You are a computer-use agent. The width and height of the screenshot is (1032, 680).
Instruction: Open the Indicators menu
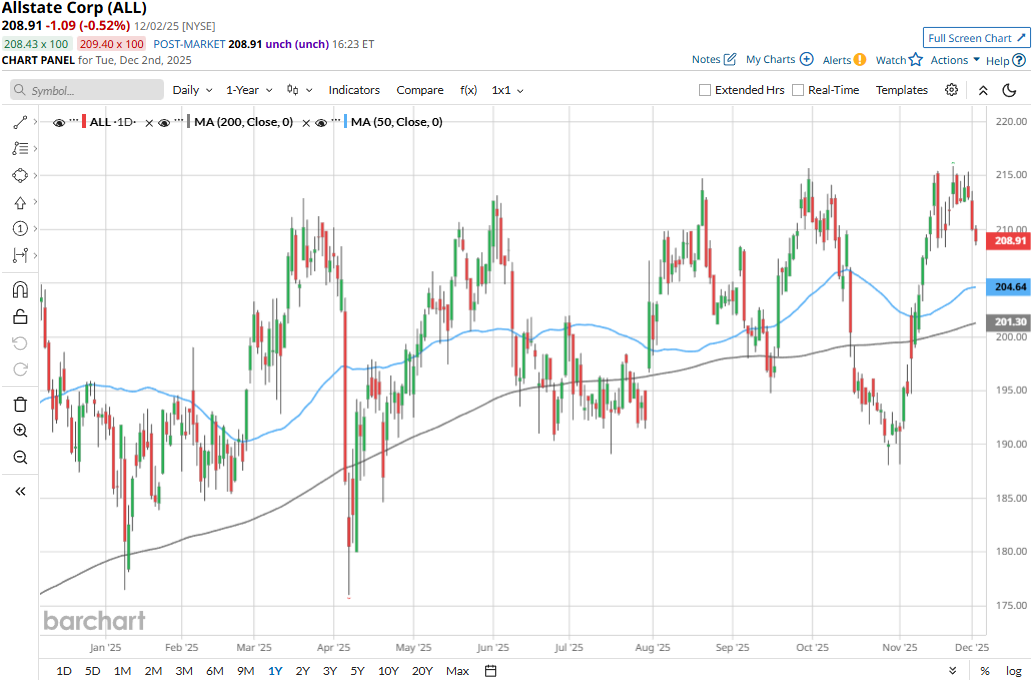tap(354, 90)
